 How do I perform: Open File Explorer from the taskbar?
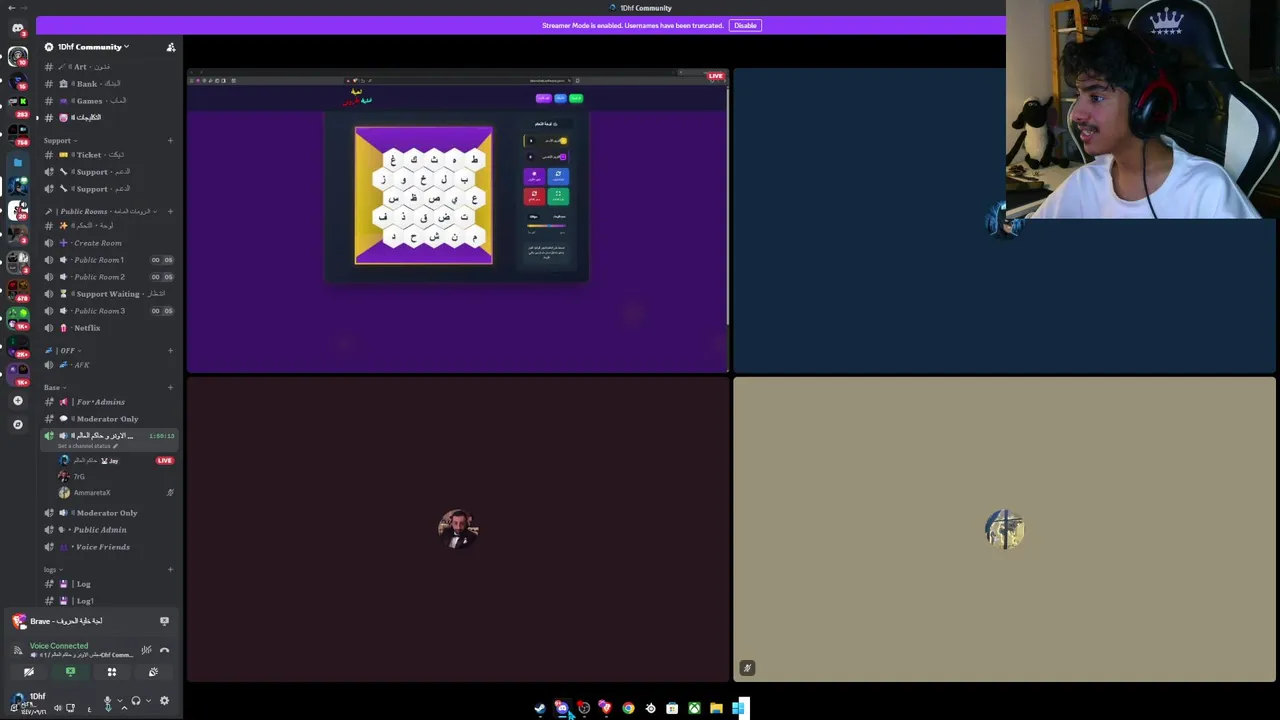click(716, 709)
